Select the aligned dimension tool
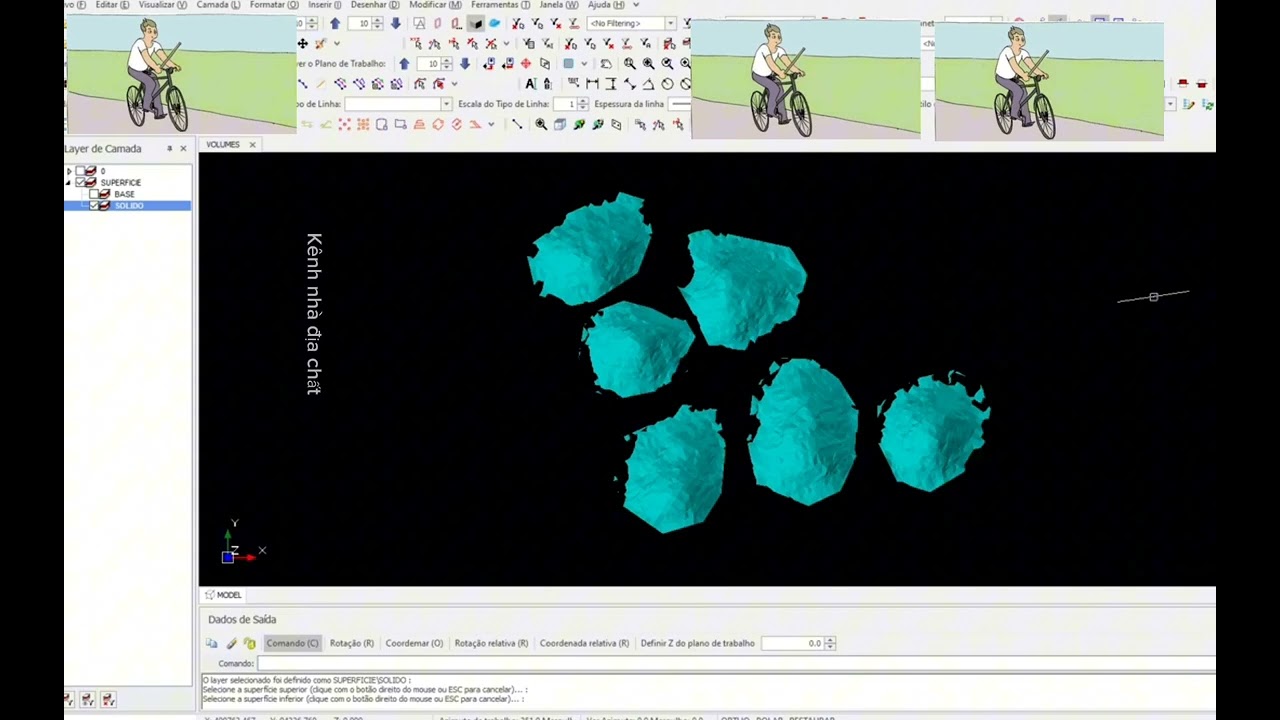The width and height of the screenshot is (1280, 720). click(630, 84)
